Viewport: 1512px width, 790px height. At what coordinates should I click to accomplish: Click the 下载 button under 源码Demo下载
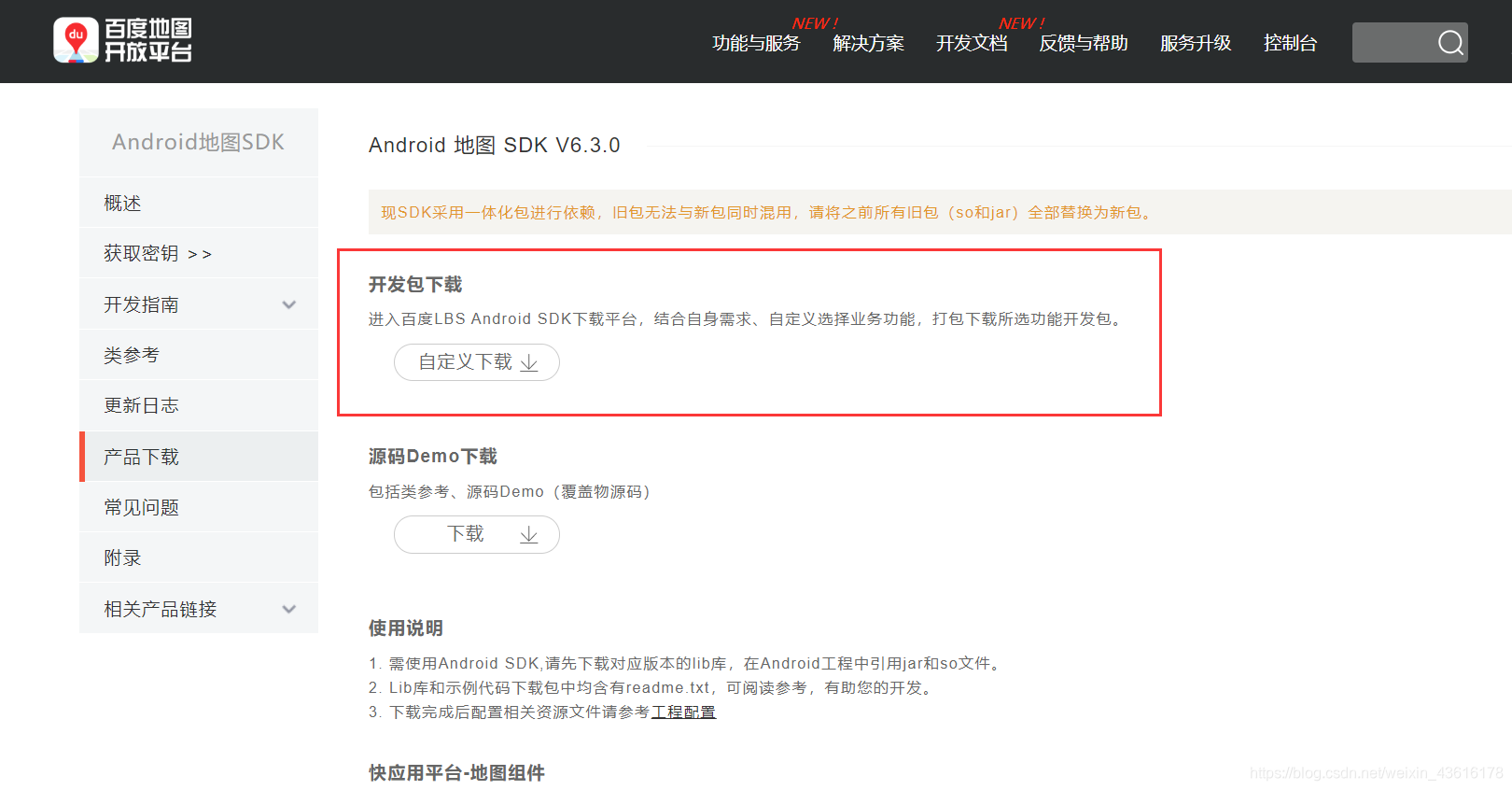pos(477,534)
